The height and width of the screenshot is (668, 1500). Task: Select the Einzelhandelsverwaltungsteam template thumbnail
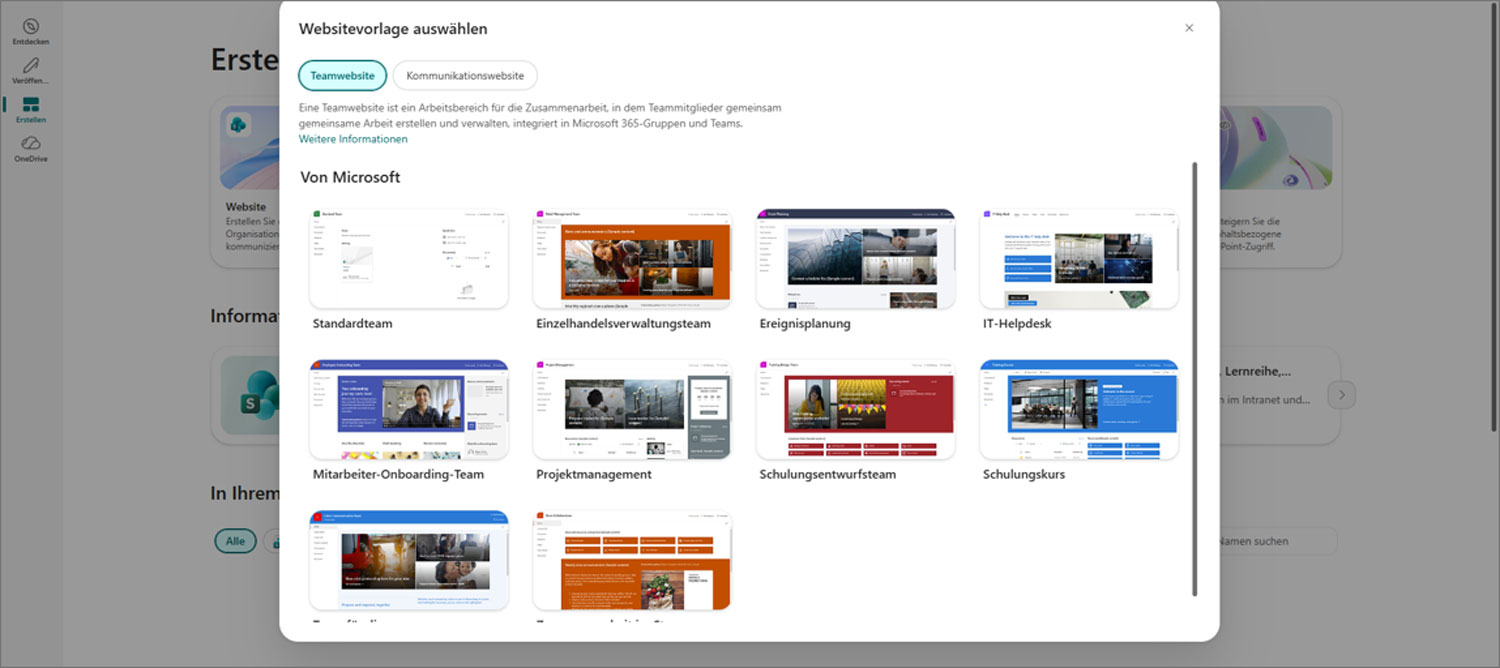pos(632,258)
